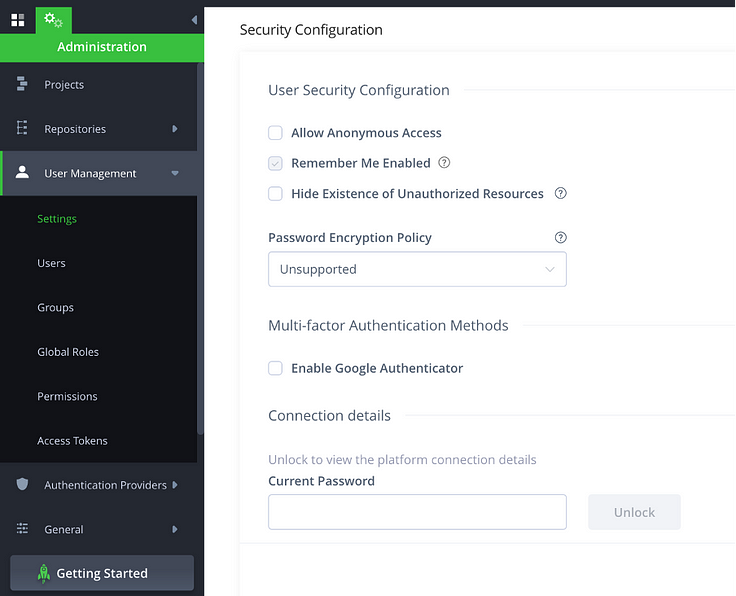736x596 pixels.
Task: Open help for Remember Me Enabled
Action: click(x=444, y=162)
